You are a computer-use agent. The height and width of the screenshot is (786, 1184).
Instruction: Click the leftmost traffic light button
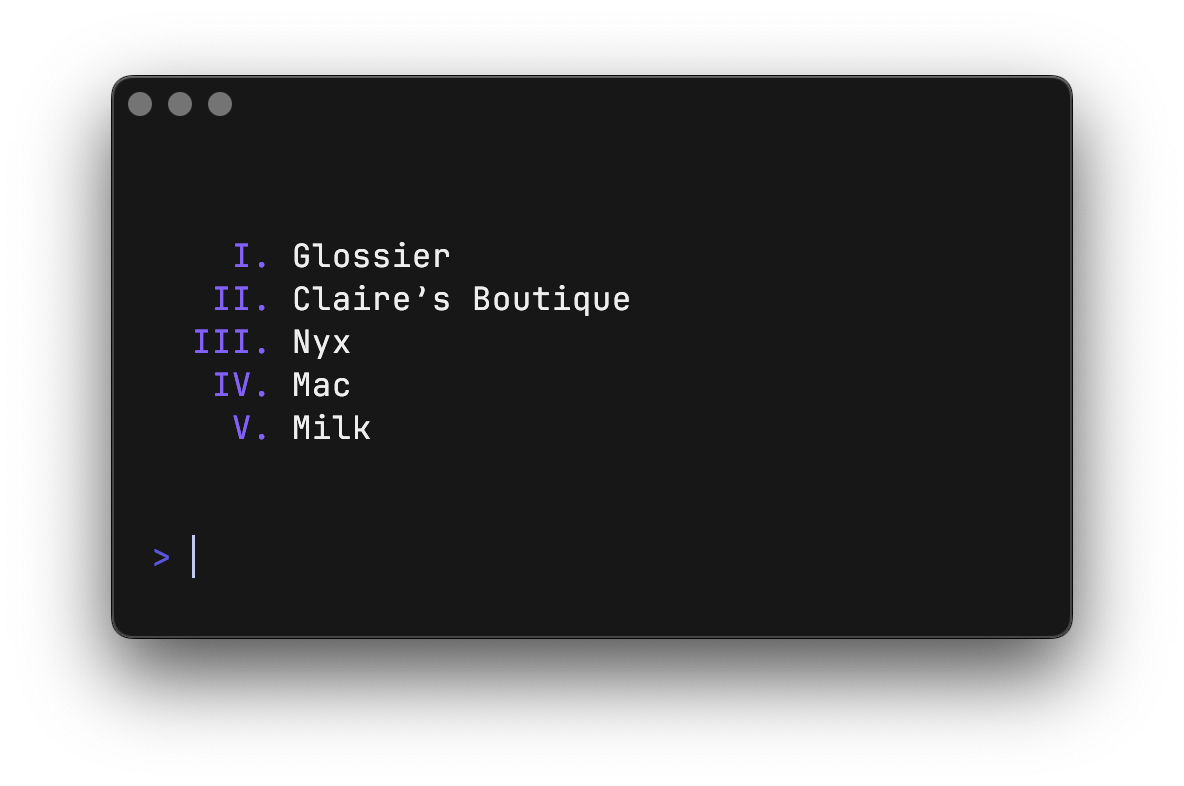pyautogui.click(x=140, y=103)
